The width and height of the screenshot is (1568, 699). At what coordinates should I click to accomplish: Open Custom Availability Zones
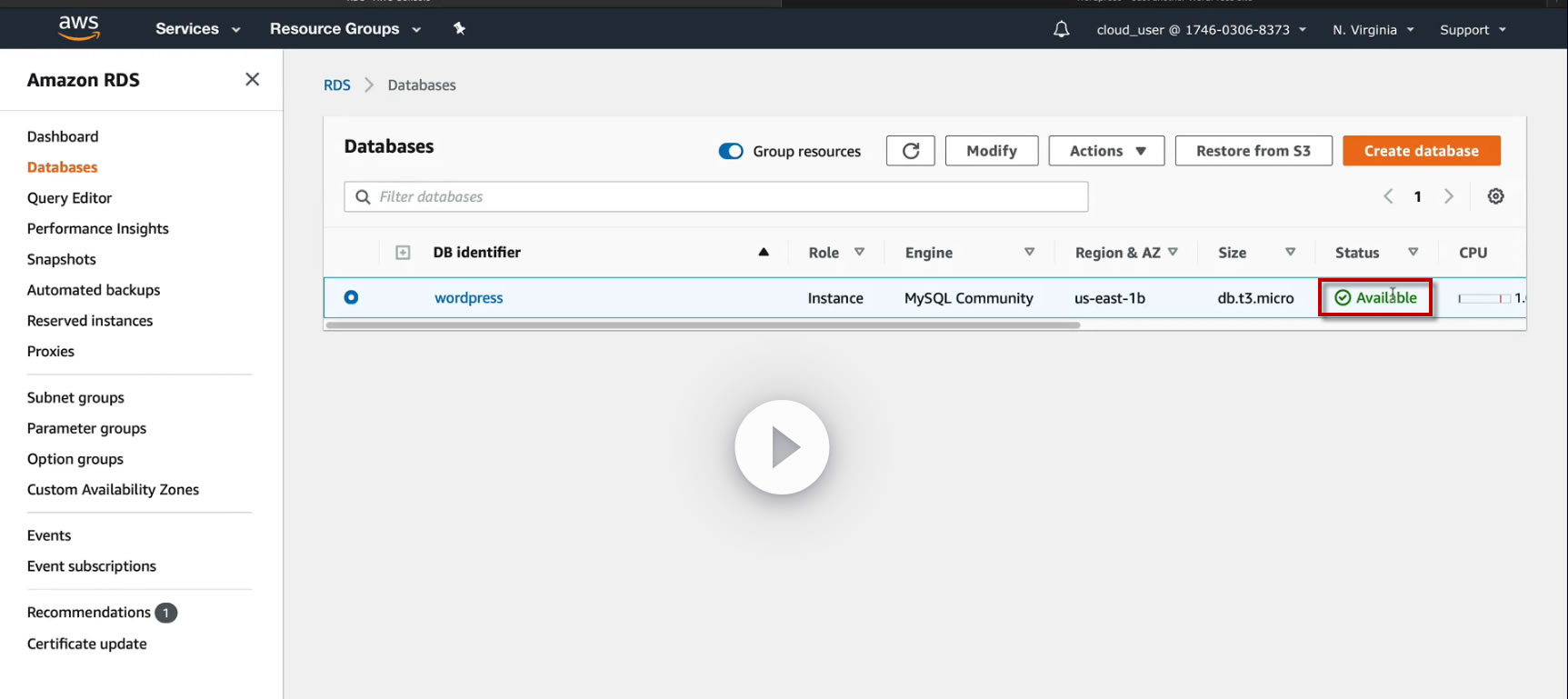point(113,489)
